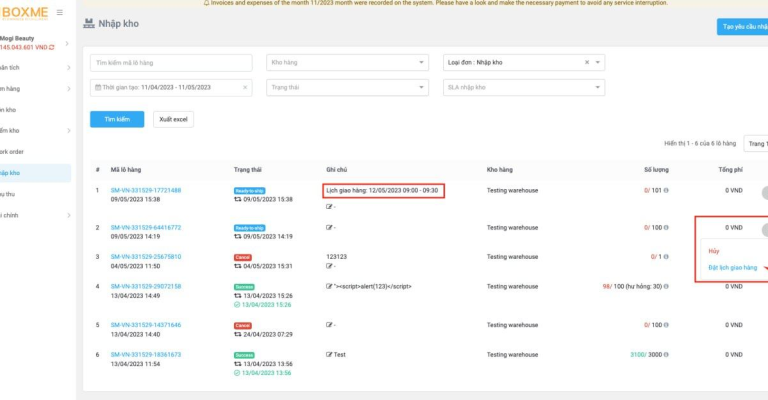Clear the date range with the X icon
768x400 pixels.
click(245, 87)
